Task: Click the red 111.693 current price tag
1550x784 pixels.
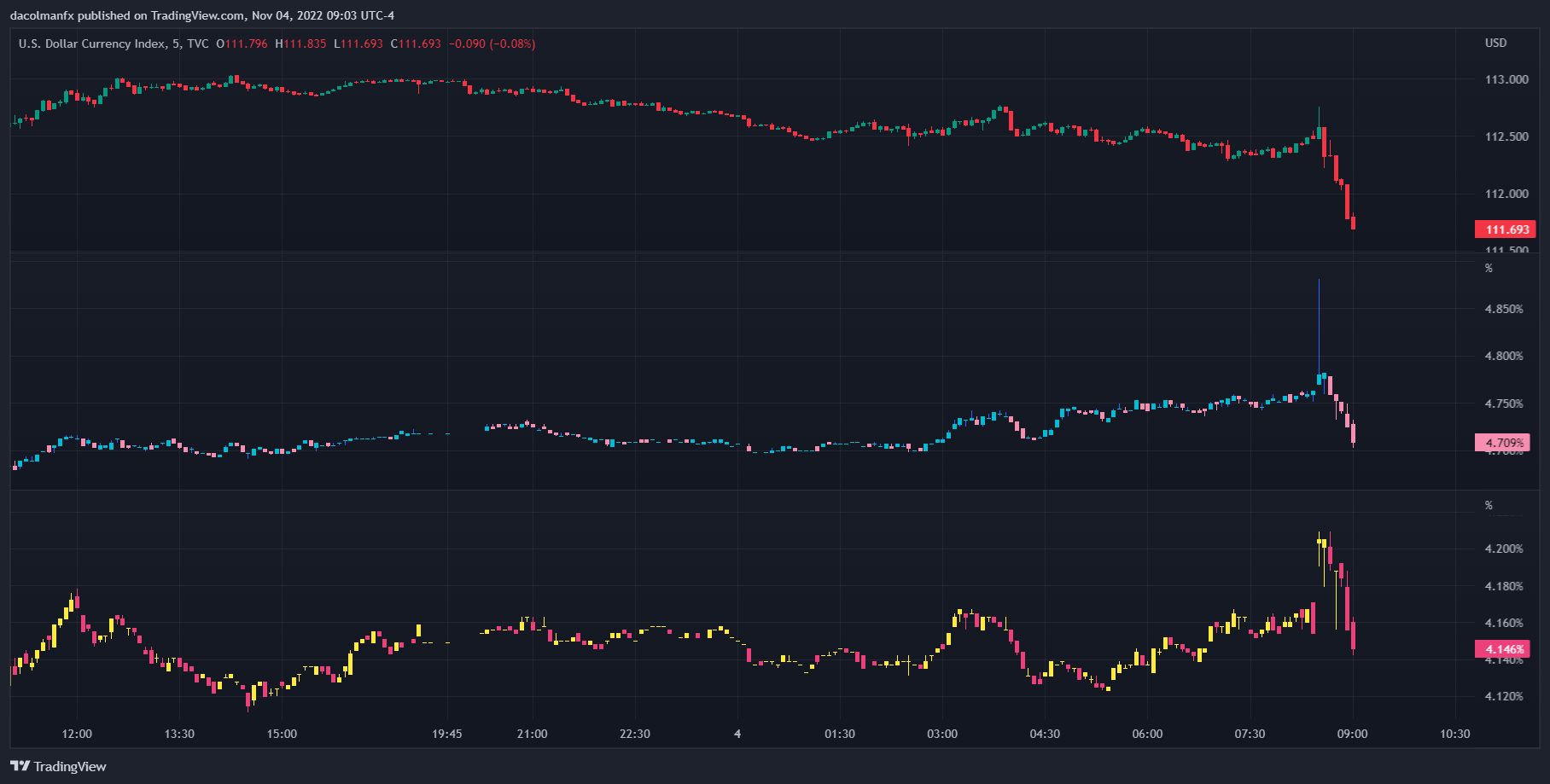Action: (x=1506, y=229)
